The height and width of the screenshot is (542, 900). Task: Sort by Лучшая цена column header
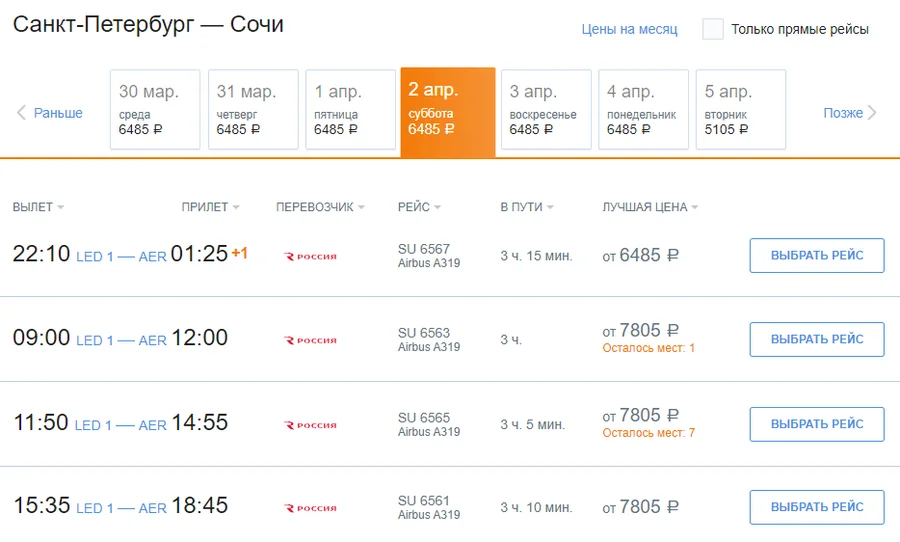[650, 207]
